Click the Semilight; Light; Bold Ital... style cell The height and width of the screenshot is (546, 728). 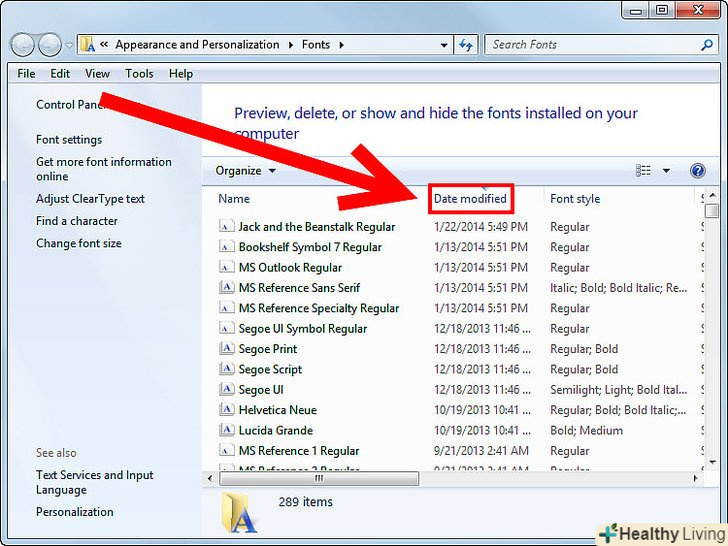[618, 390]
